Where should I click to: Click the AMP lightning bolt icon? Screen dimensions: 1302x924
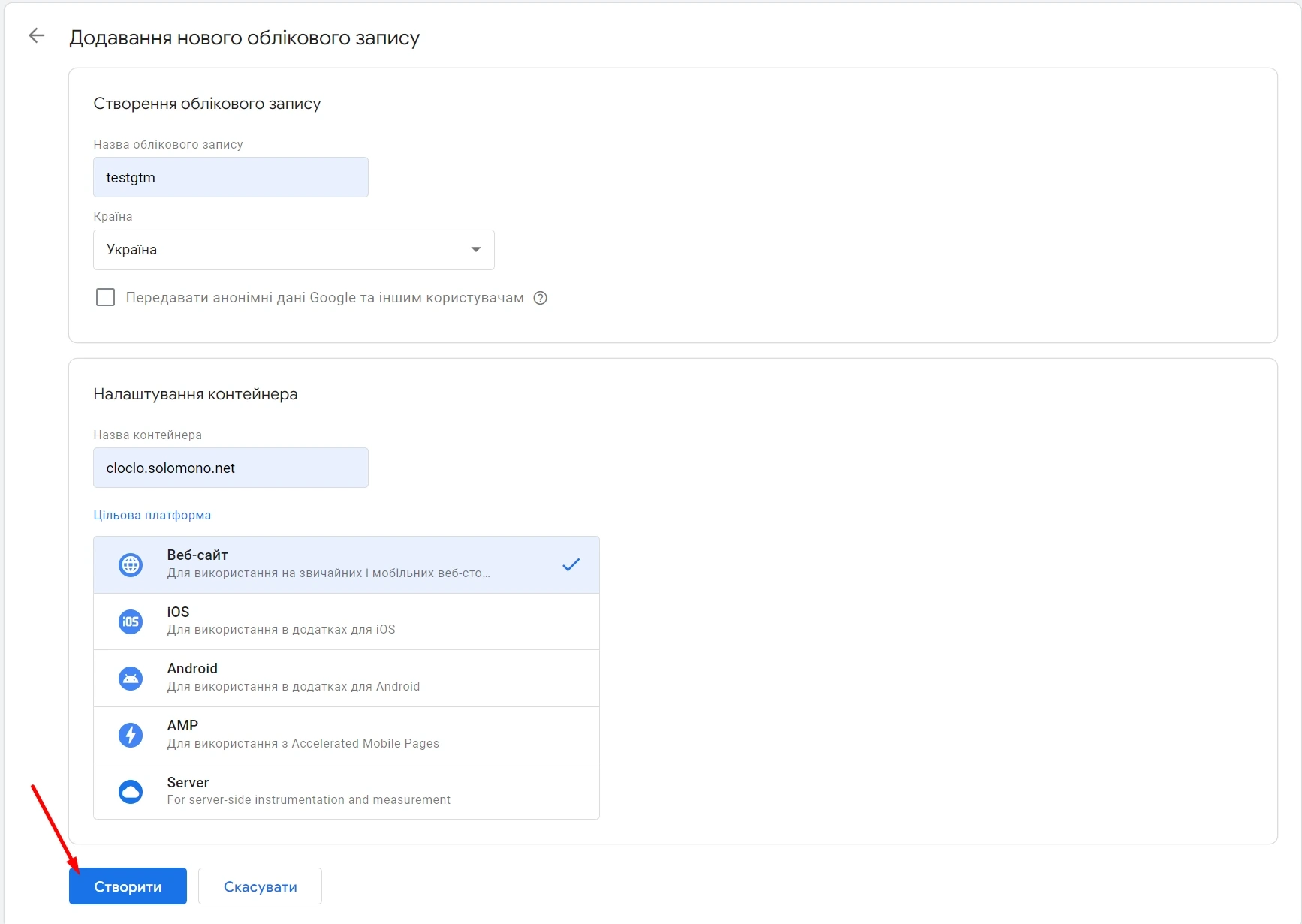131,735
